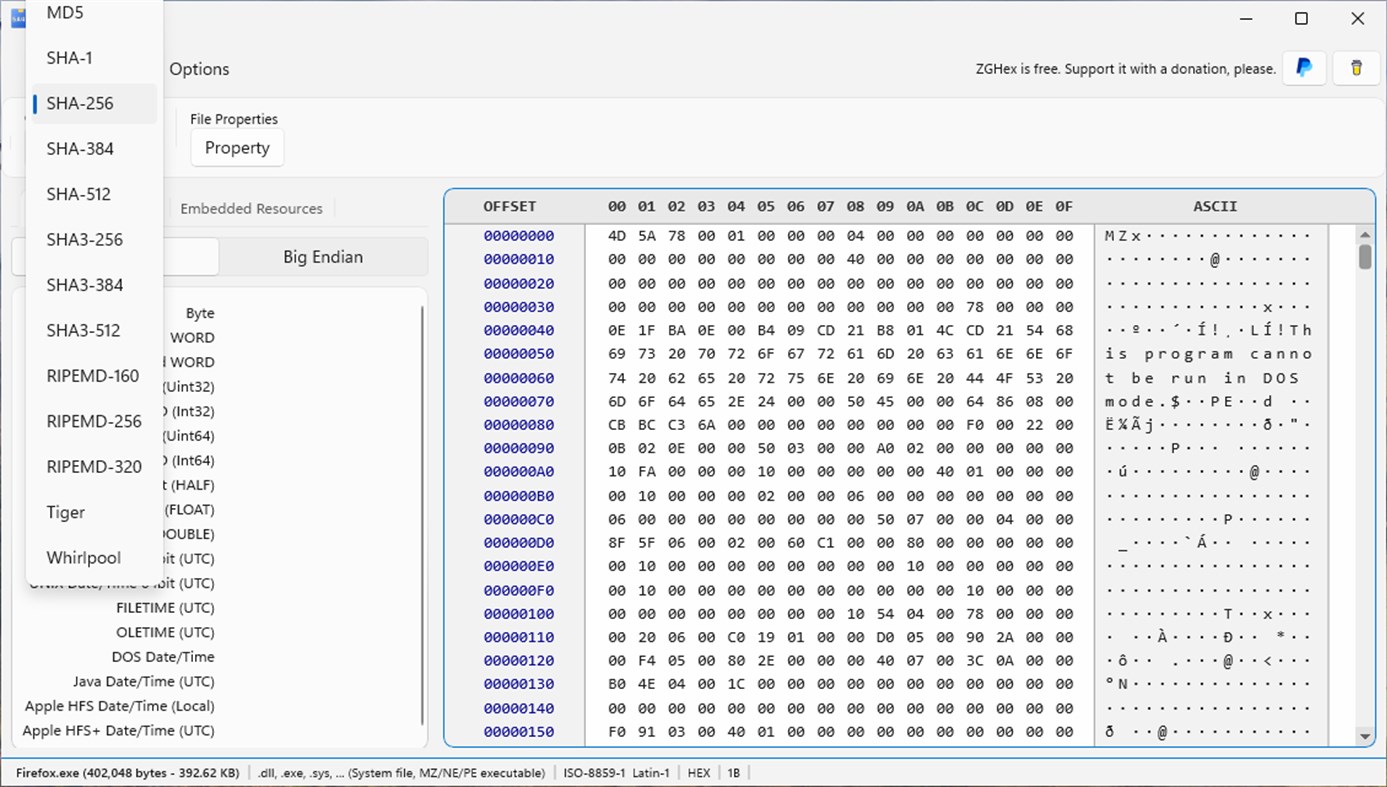Select RIPEMD-160 hash option

pos(94,376)
